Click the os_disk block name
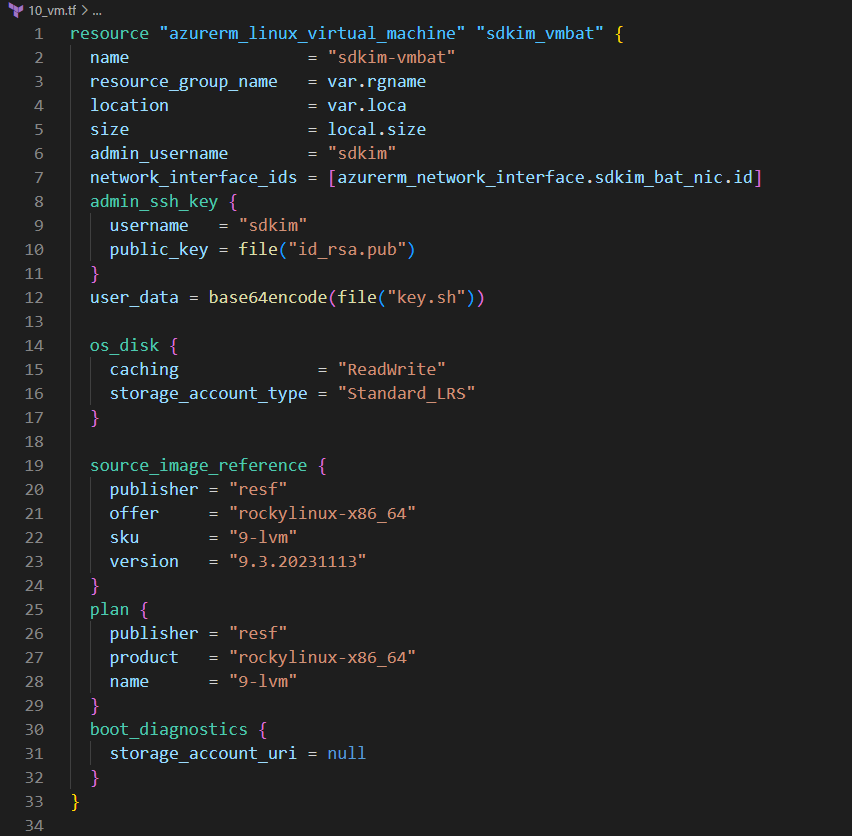 [x=124, y=345]
